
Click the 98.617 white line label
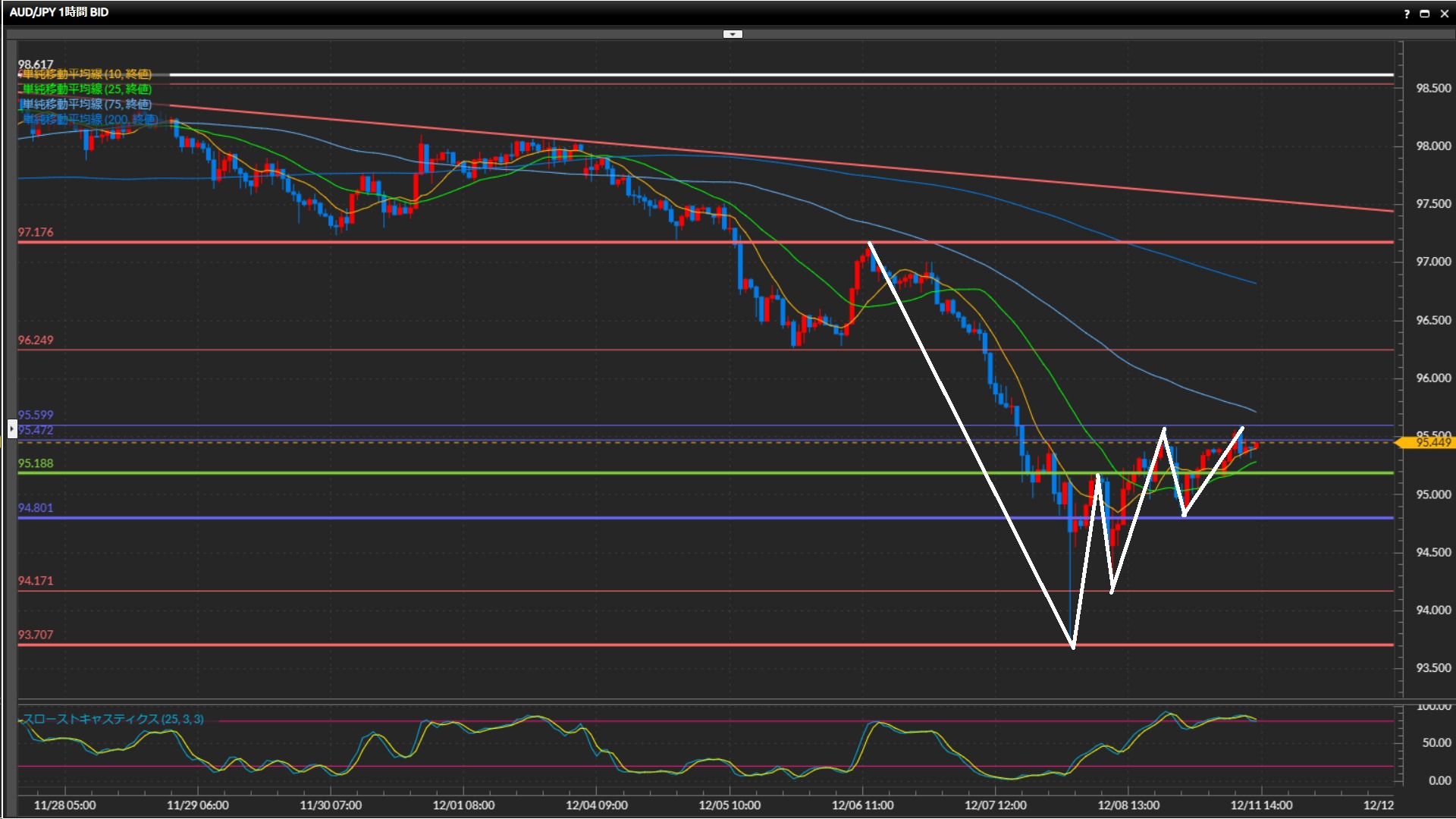pyautogui.click(x=36, y=64)
